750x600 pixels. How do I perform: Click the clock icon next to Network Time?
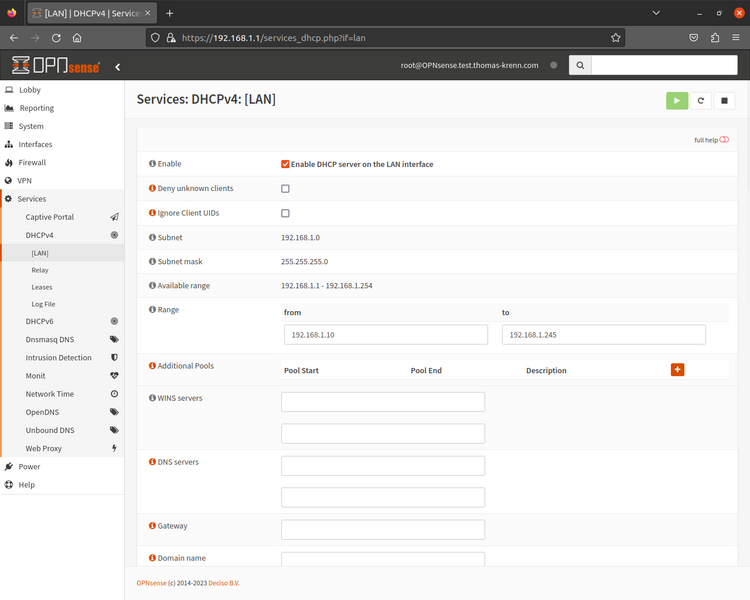pyautogui.click(x=114, y=394)
